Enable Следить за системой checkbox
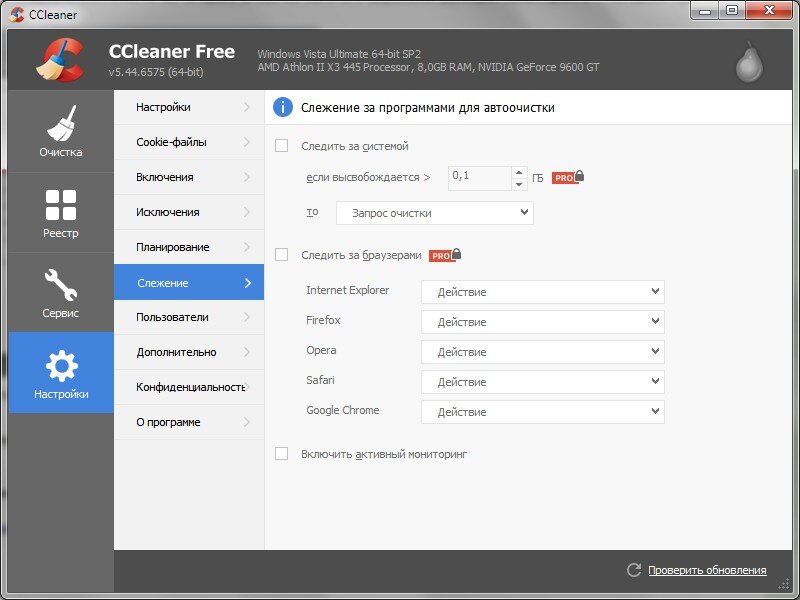800x600 pixels. coord(282,146)
